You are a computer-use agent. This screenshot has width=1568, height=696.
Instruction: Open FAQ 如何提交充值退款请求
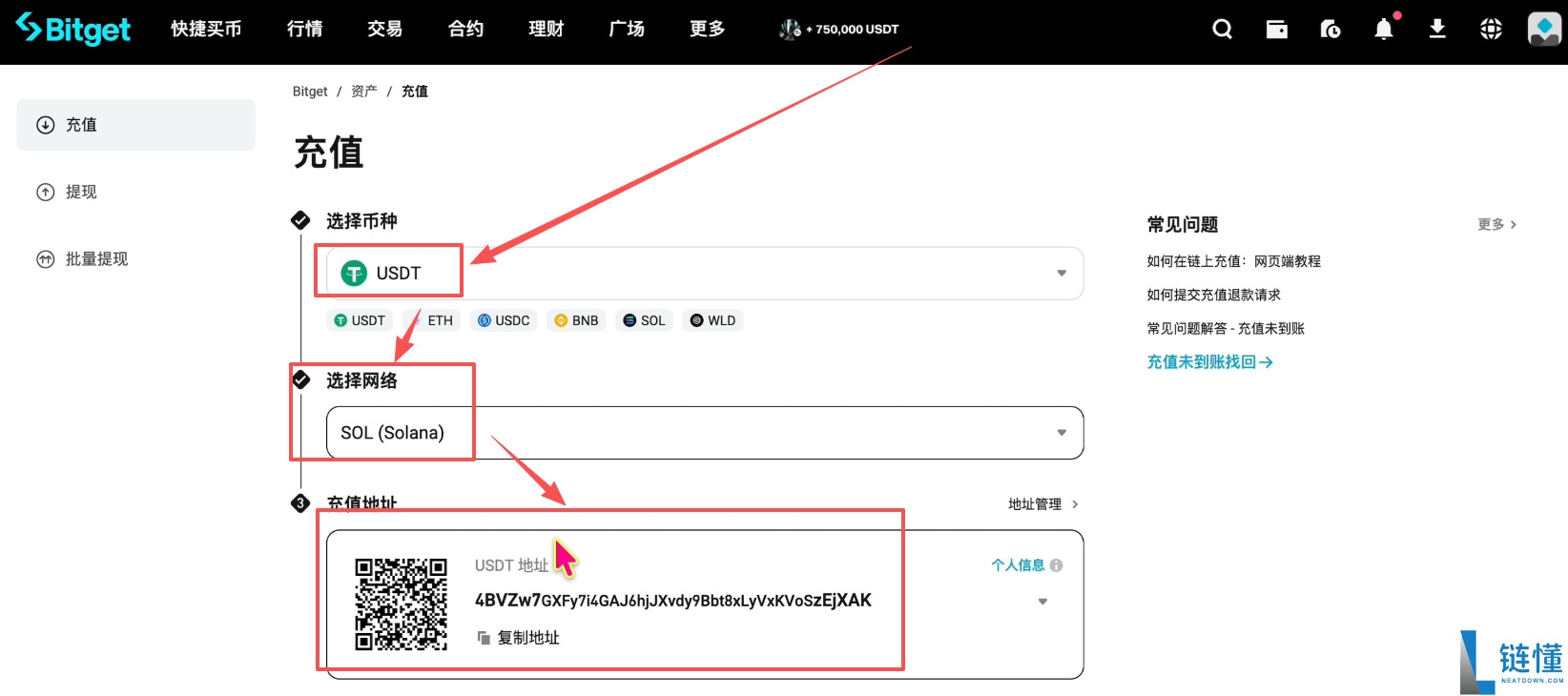pyautogui.click(x=1213, y=295)
